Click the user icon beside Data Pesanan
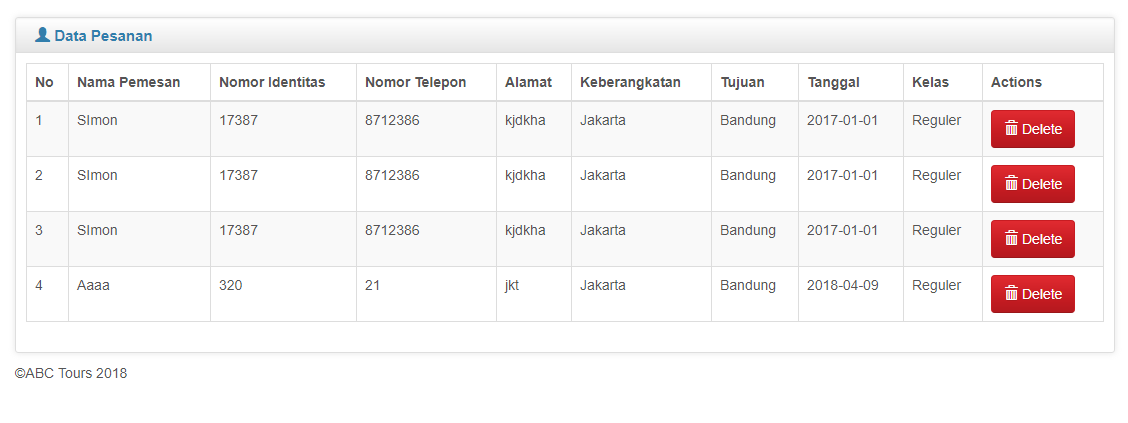This screenshot has height=423, width=1128. point(42,35)
